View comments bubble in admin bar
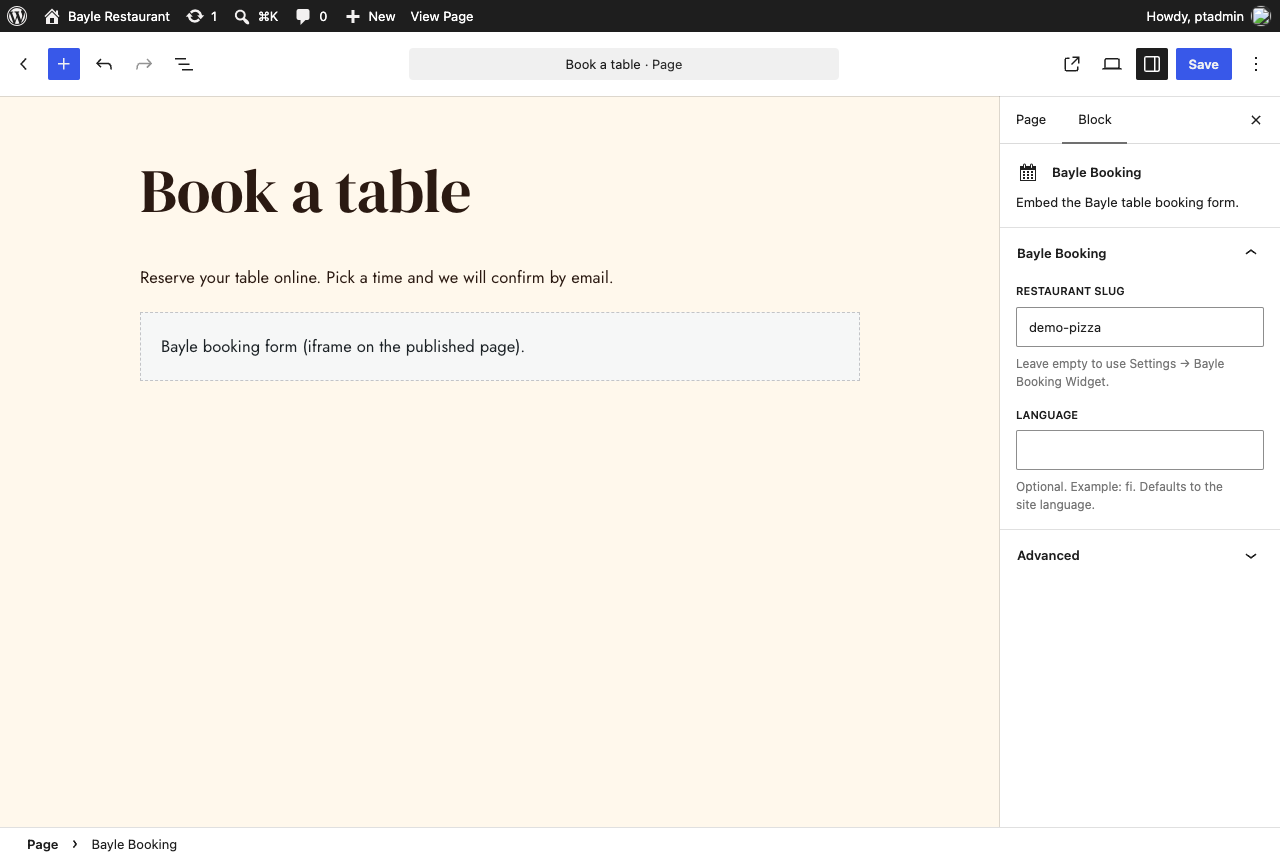The width and height of the screenshot is (1280, 860). (311, 16)
